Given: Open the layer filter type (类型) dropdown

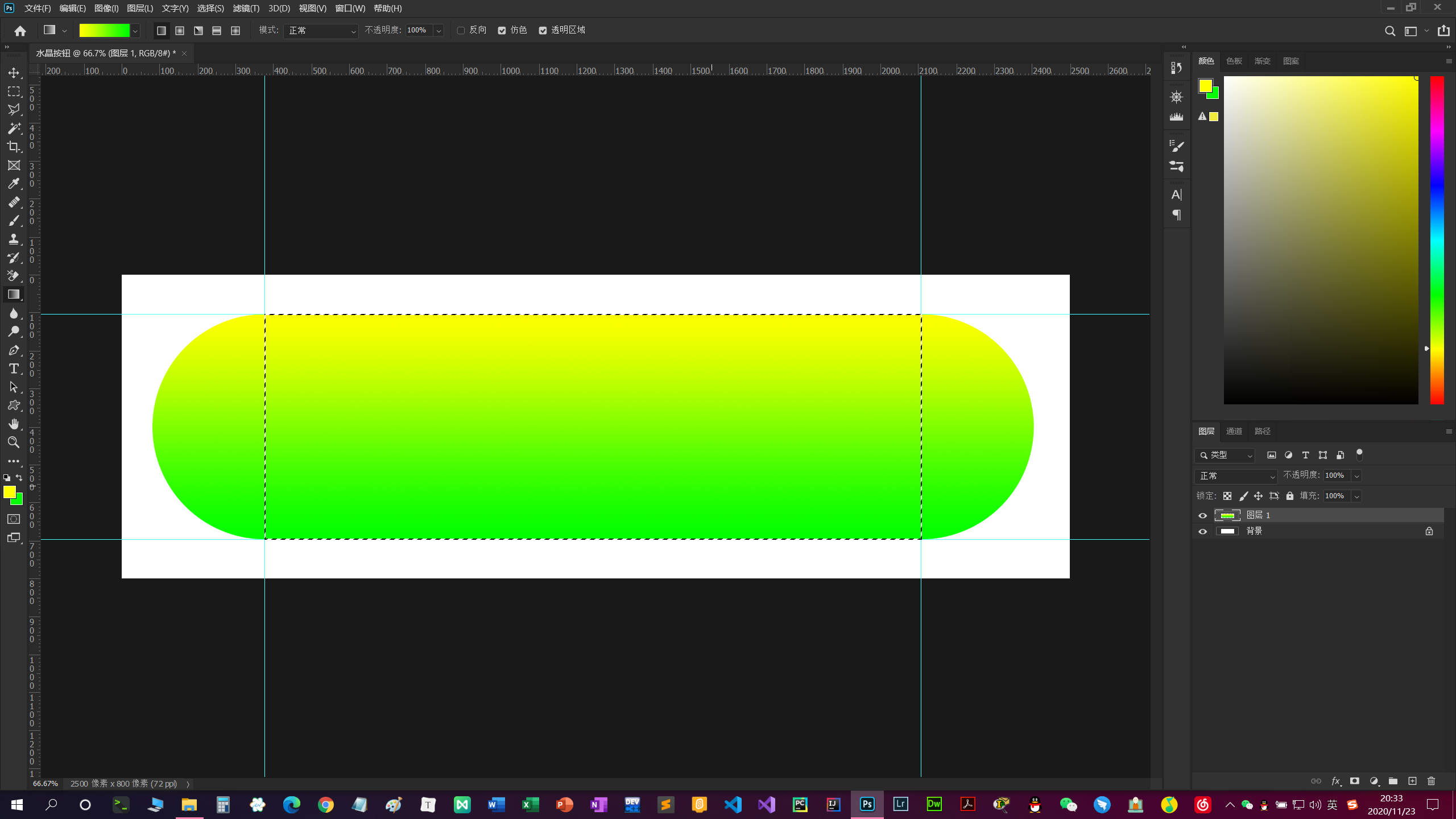Looking at the screenshot, I should pyautogui.click(x=1225, y=455).
